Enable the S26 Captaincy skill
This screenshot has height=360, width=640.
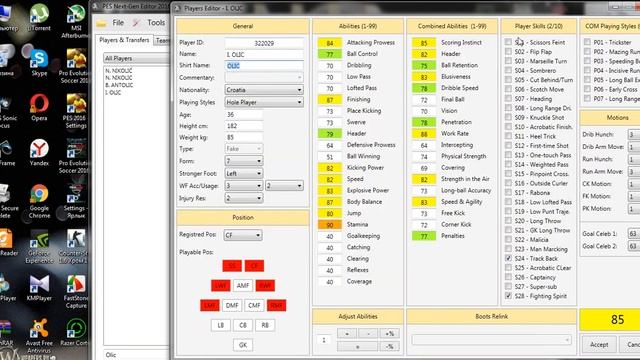pyautogui.click(x=508, y=277)
